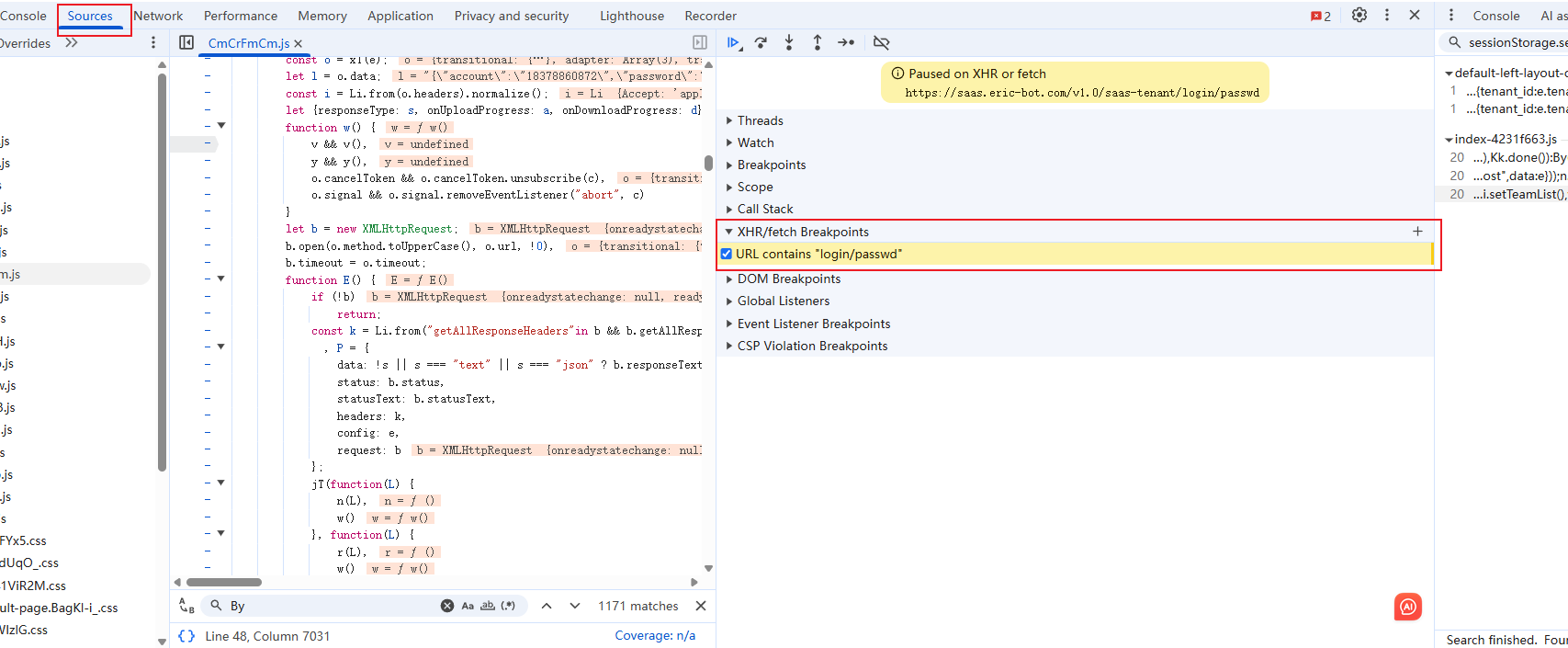Click the search icon in the drawer search field
Viewport: 1568px width, 648px height.
pyautogui.click(x=1455, y=42)
